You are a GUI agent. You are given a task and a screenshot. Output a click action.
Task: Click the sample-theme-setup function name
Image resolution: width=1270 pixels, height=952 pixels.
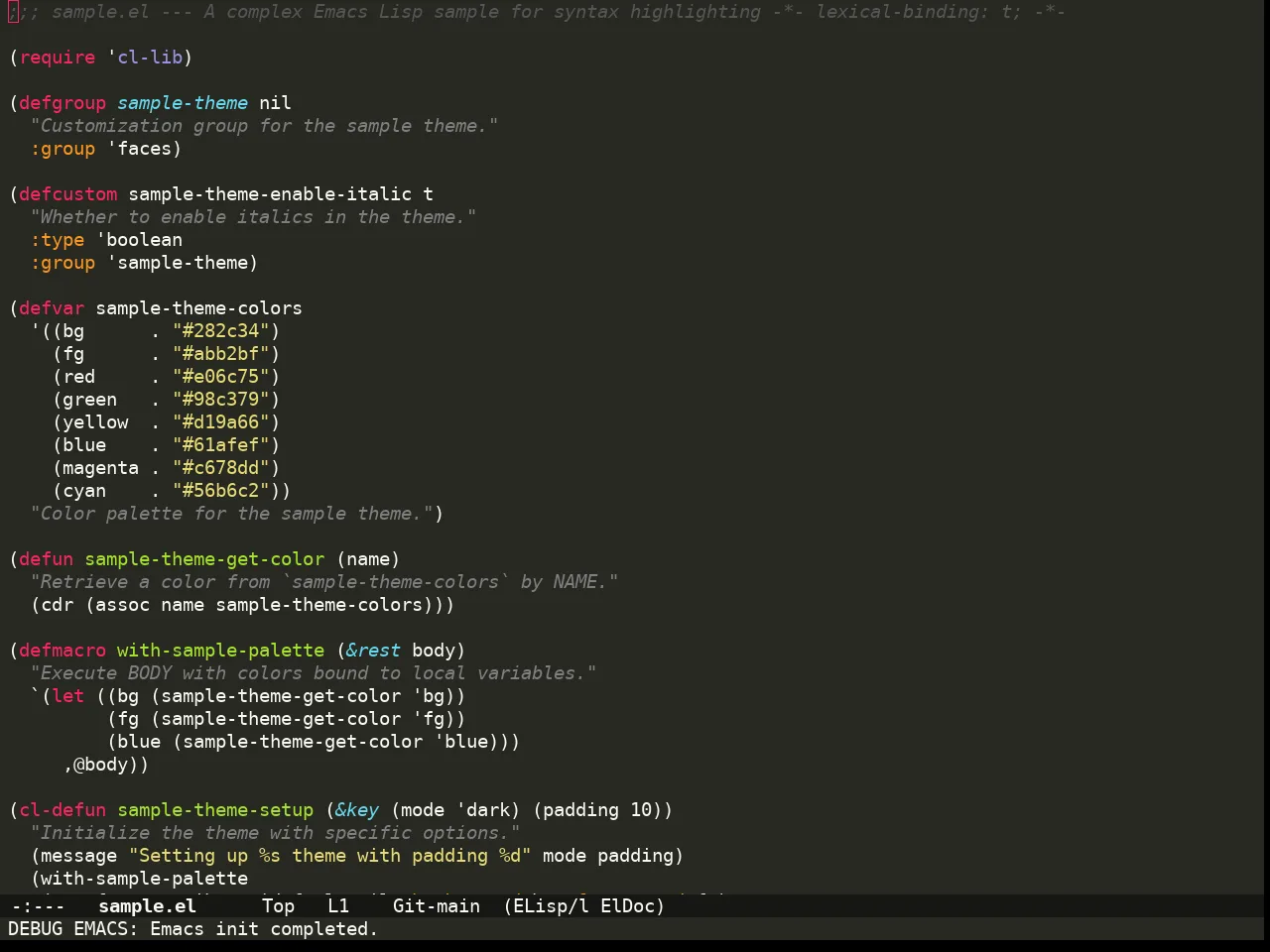pos(215,810)
